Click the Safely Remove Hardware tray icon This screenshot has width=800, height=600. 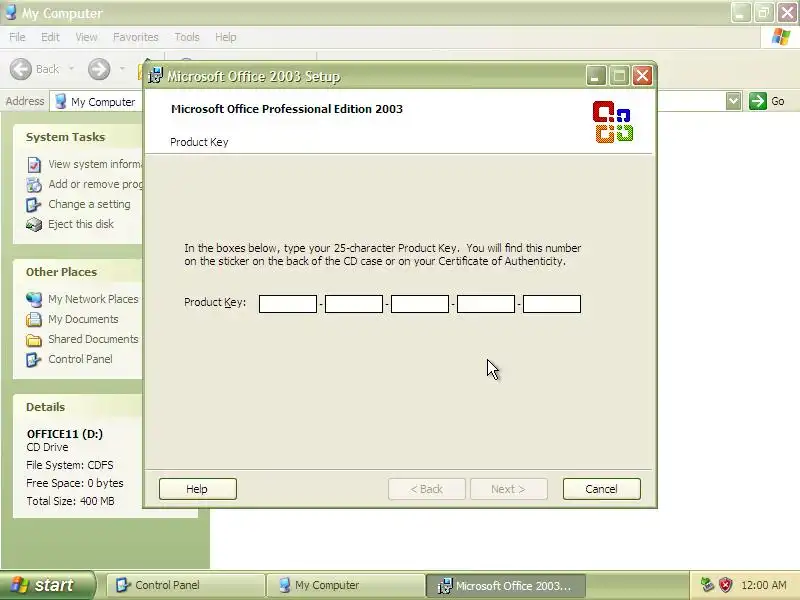707,585
